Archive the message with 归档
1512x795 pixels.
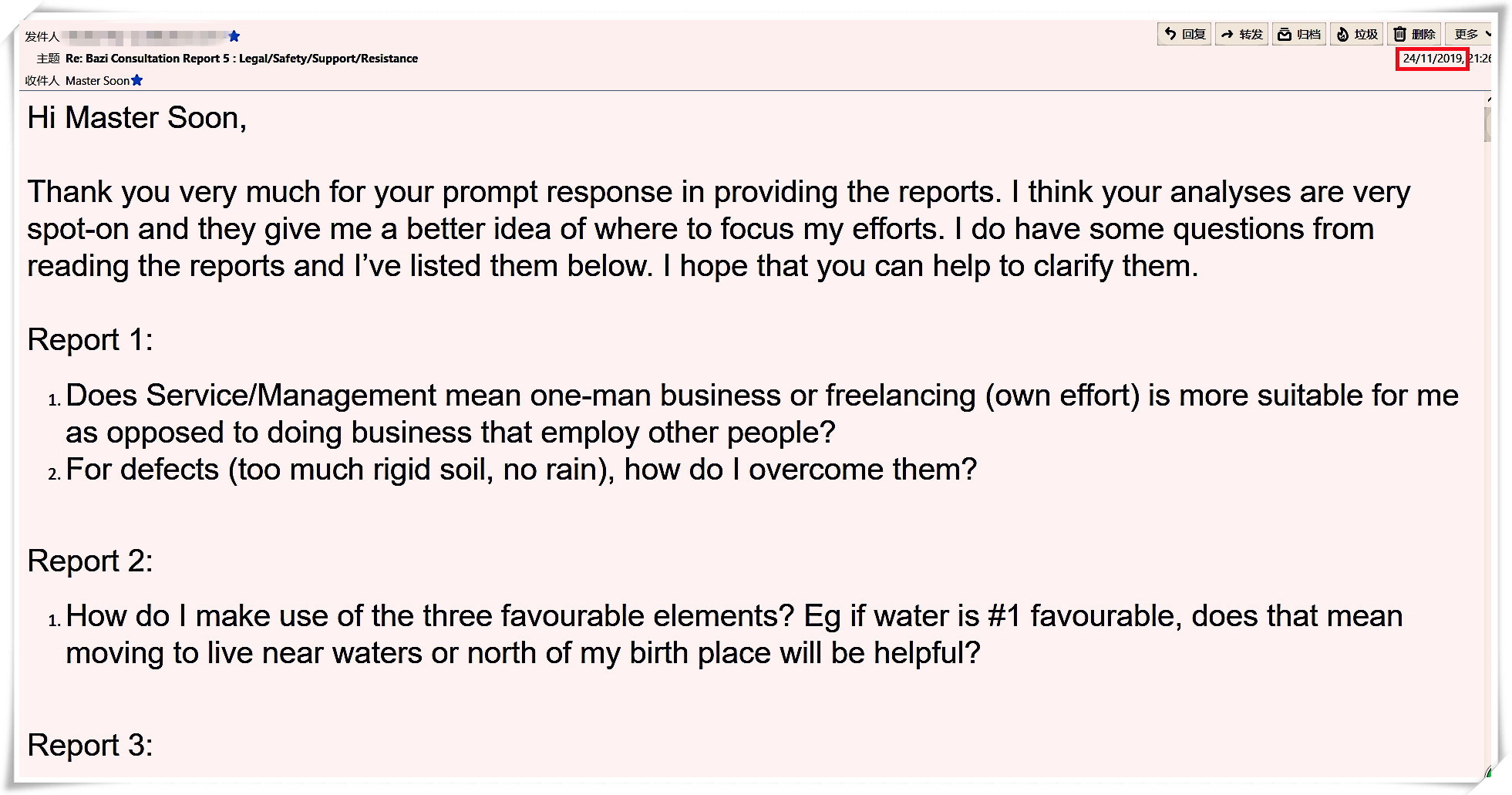[1299, 35]
